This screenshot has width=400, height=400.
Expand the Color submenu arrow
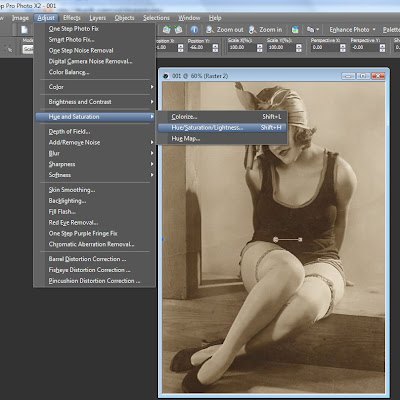(152, 87)
